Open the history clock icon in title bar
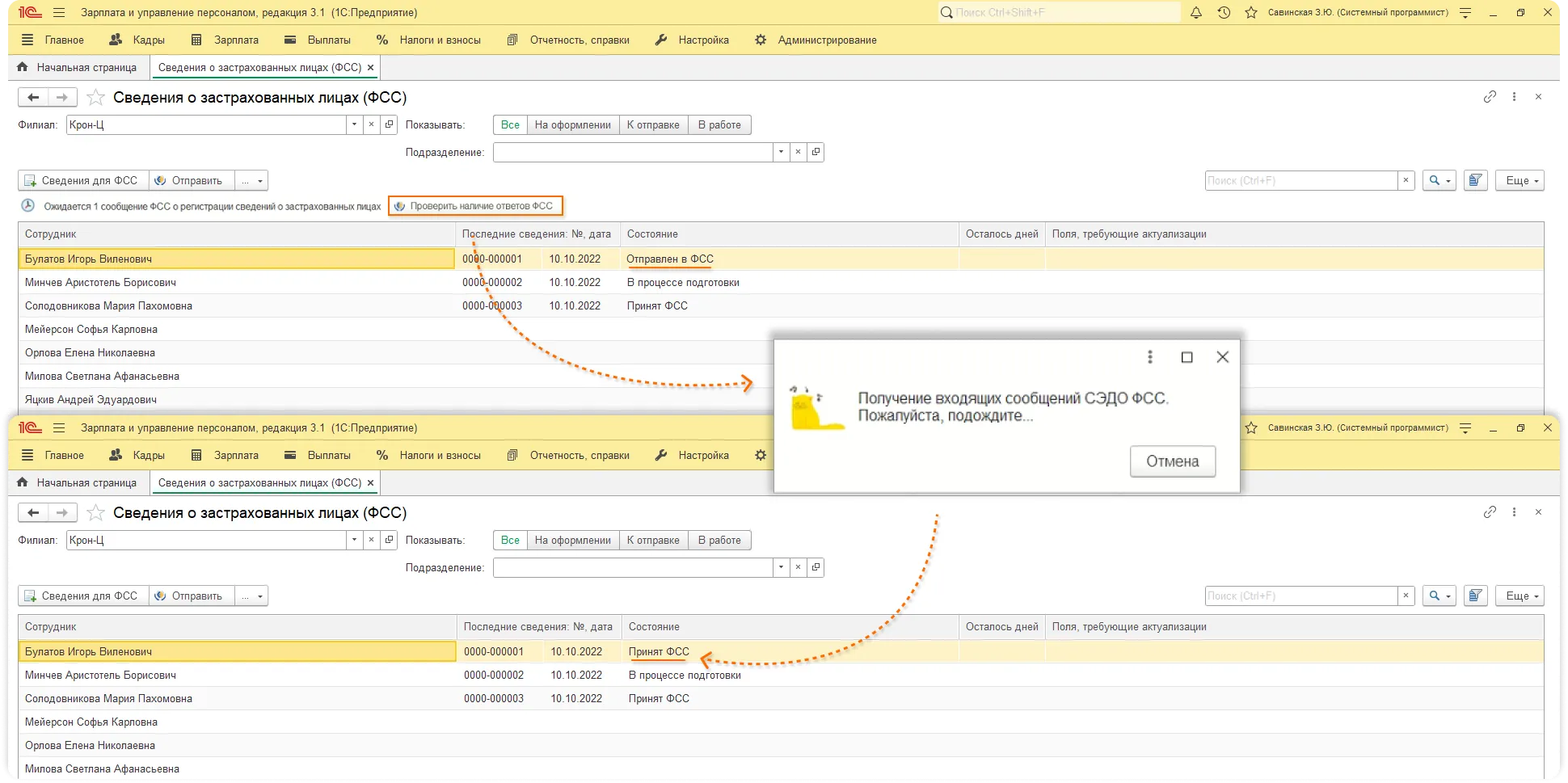Viewport: 1568px width, 783px height. click(1224, 13)
